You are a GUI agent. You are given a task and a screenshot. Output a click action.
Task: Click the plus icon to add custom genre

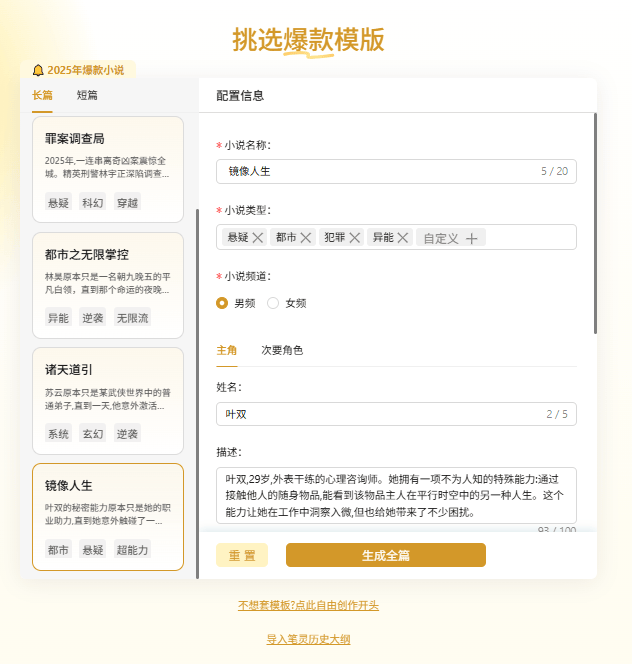pos(472,238)
